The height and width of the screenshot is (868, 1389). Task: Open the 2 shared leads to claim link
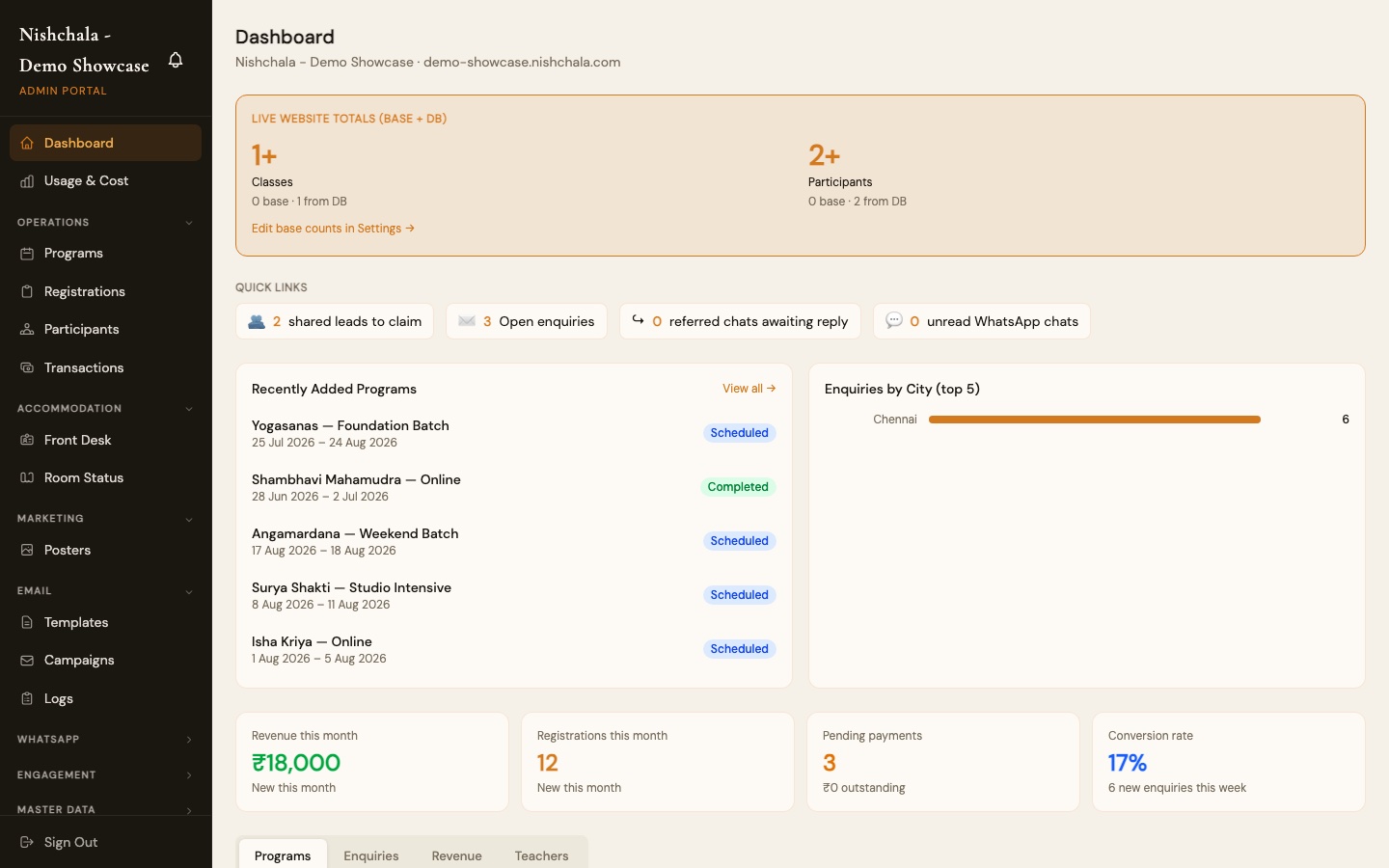tap(335, 321)
